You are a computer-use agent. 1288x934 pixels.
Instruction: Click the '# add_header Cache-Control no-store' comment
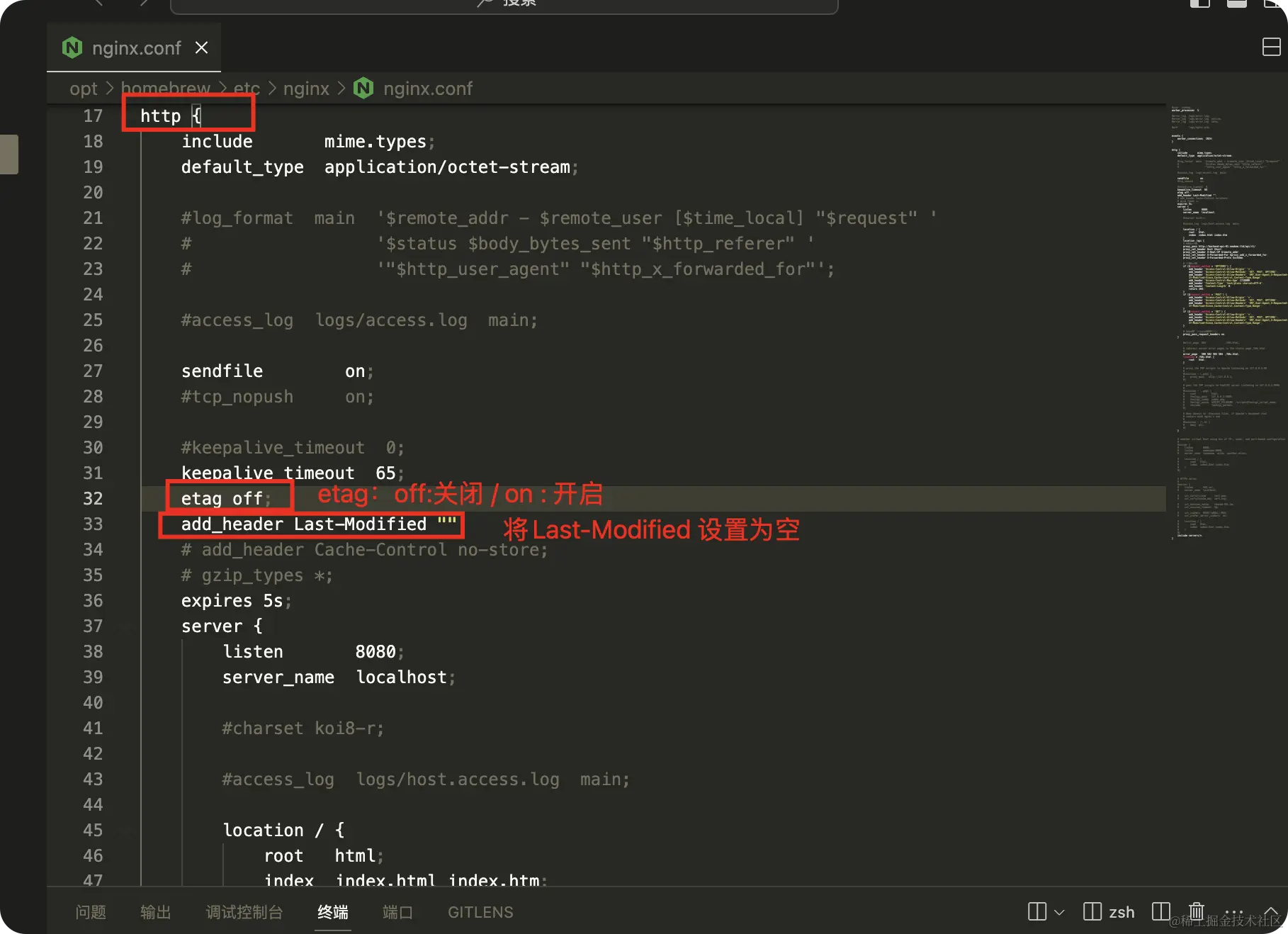pyautogui.click(x=365, y=550)
